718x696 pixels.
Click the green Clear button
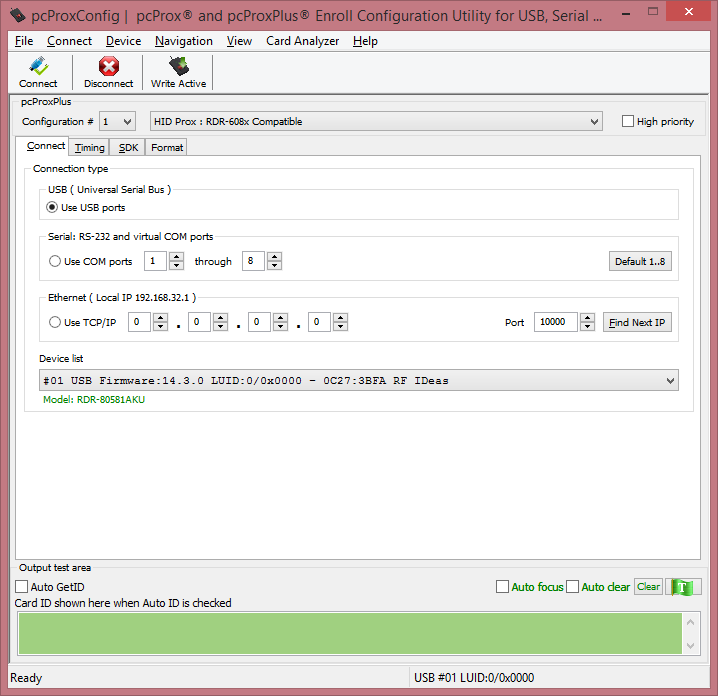[648, 587]
